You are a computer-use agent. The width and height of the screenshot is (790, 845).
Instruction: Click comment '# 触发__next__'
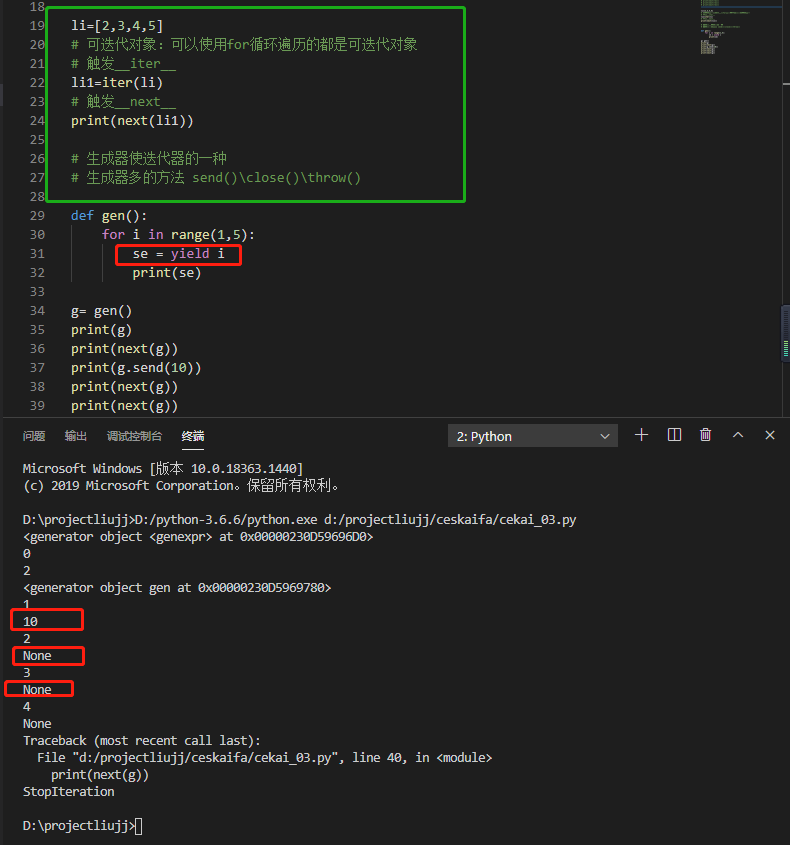(123, 102)
